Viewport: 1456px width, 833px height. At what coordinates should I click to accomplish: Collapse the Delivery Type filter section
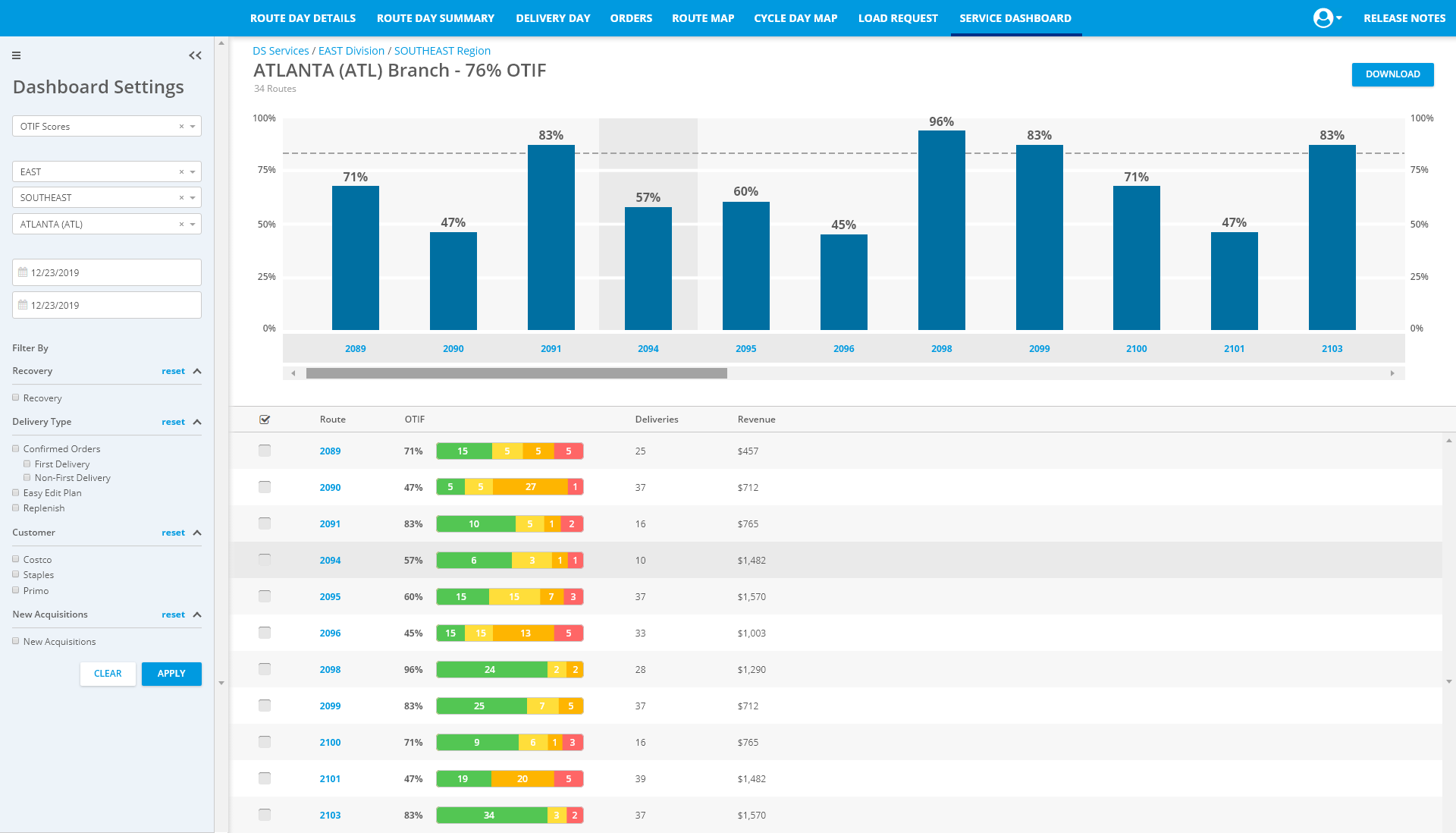click(197, 422)
